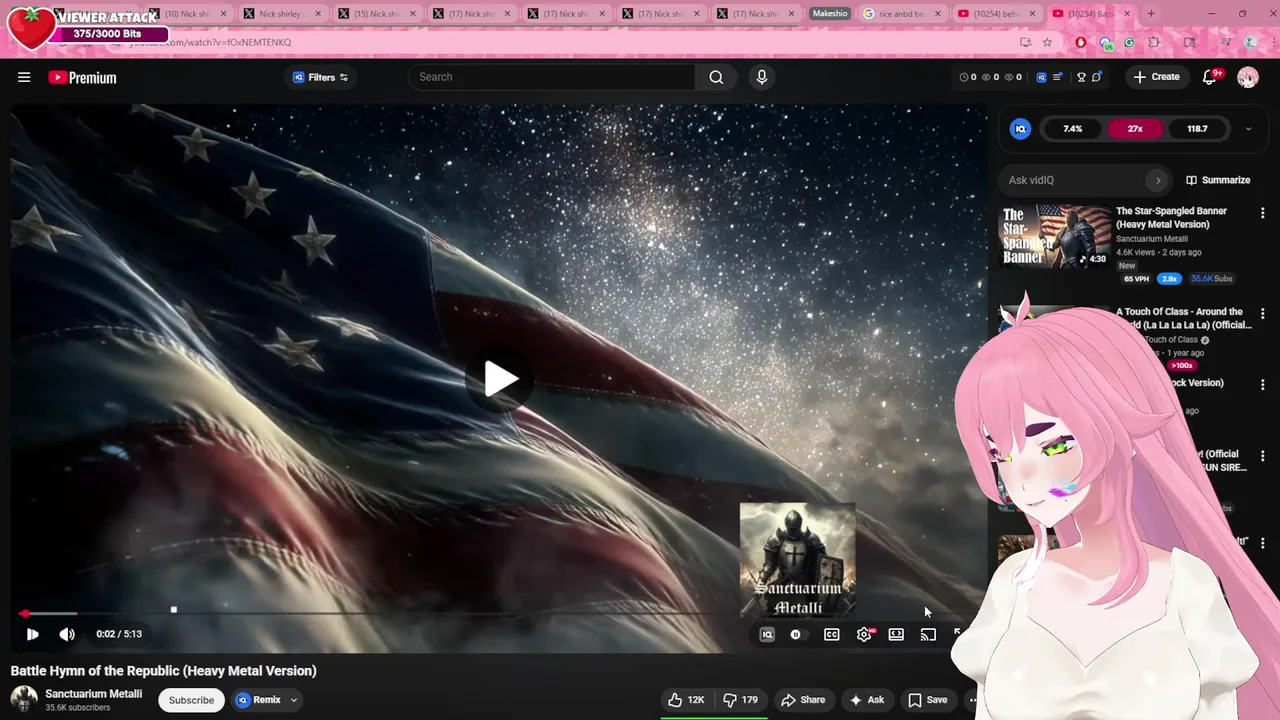The height and width of the screenshot is (720, 1280).
Task: Click the red Opera-style extension icon
Action: [x=1080, y=42]
